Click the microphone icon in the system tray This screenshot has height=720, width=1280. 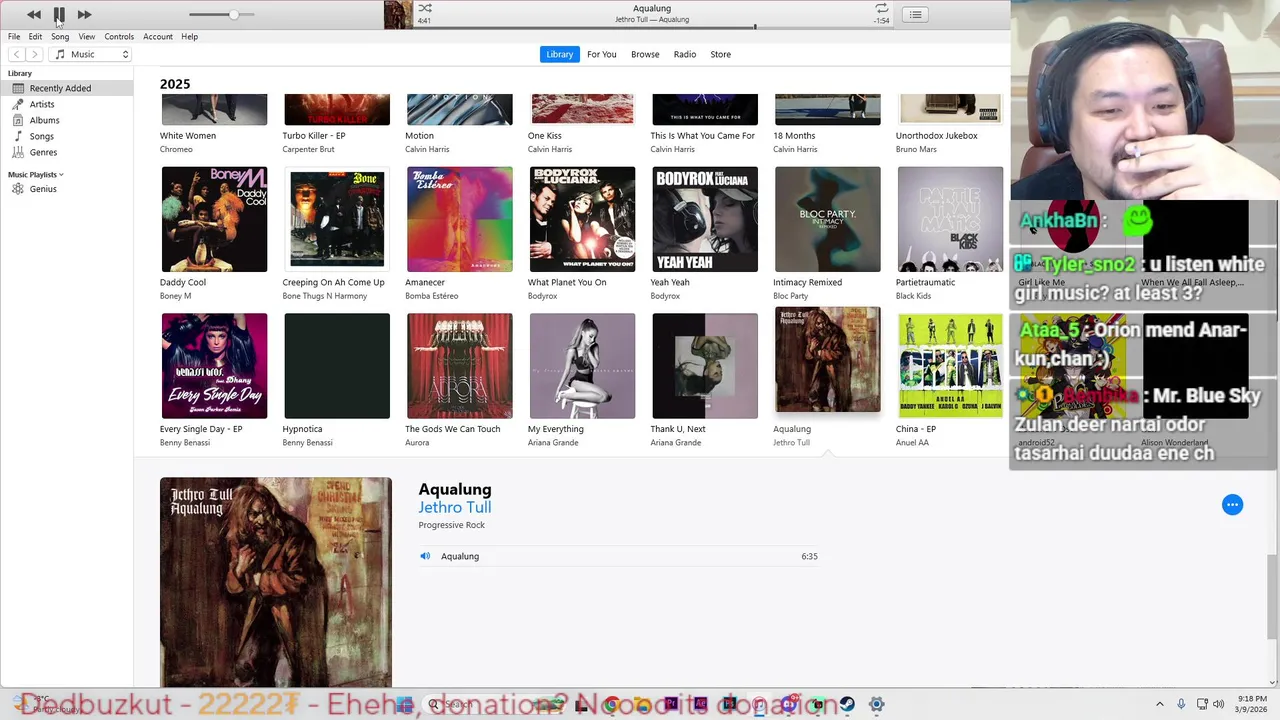click(x=1181, y=705)
